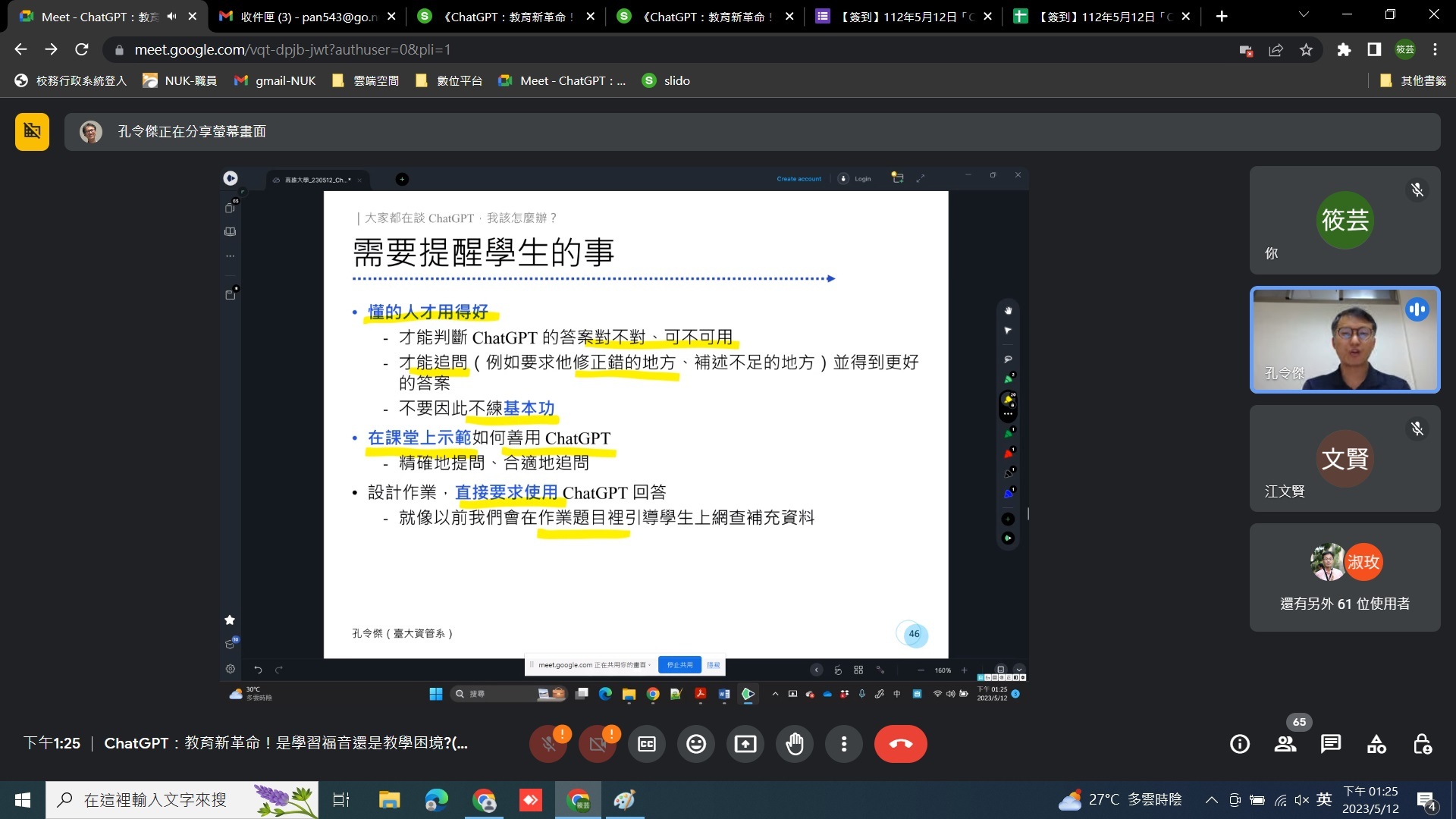Toggle Chrome side panel
The height and width of the screenshot is (819, 1456).
pos(1374,50)
